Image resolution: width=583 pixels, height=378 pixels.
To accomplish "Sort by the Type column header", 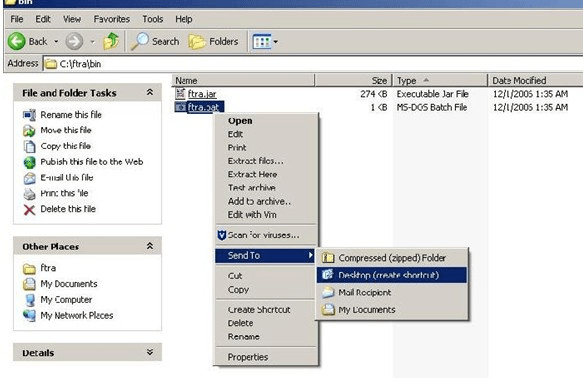I will coord(440,80).
